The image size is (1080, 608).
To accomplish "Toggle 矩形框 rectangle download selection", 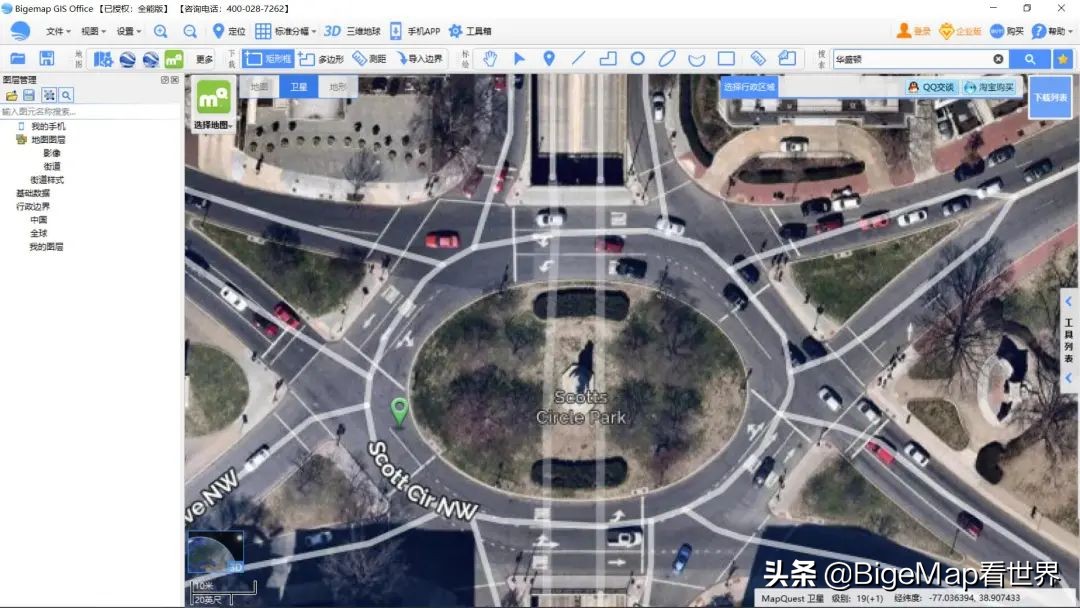I will pyautogui.click(x=267, y=59).
